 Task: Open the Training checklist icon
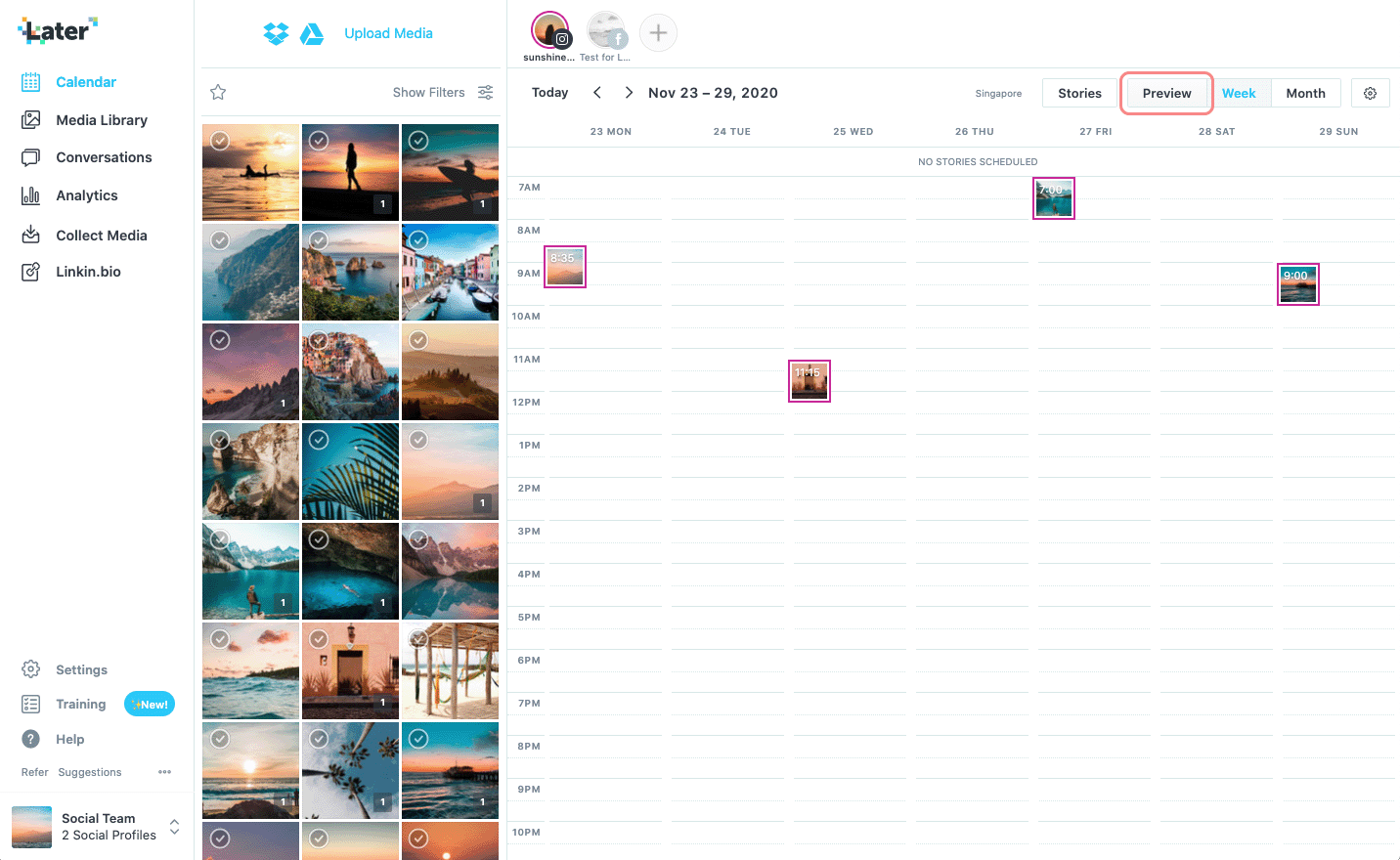tap(31, 704)
